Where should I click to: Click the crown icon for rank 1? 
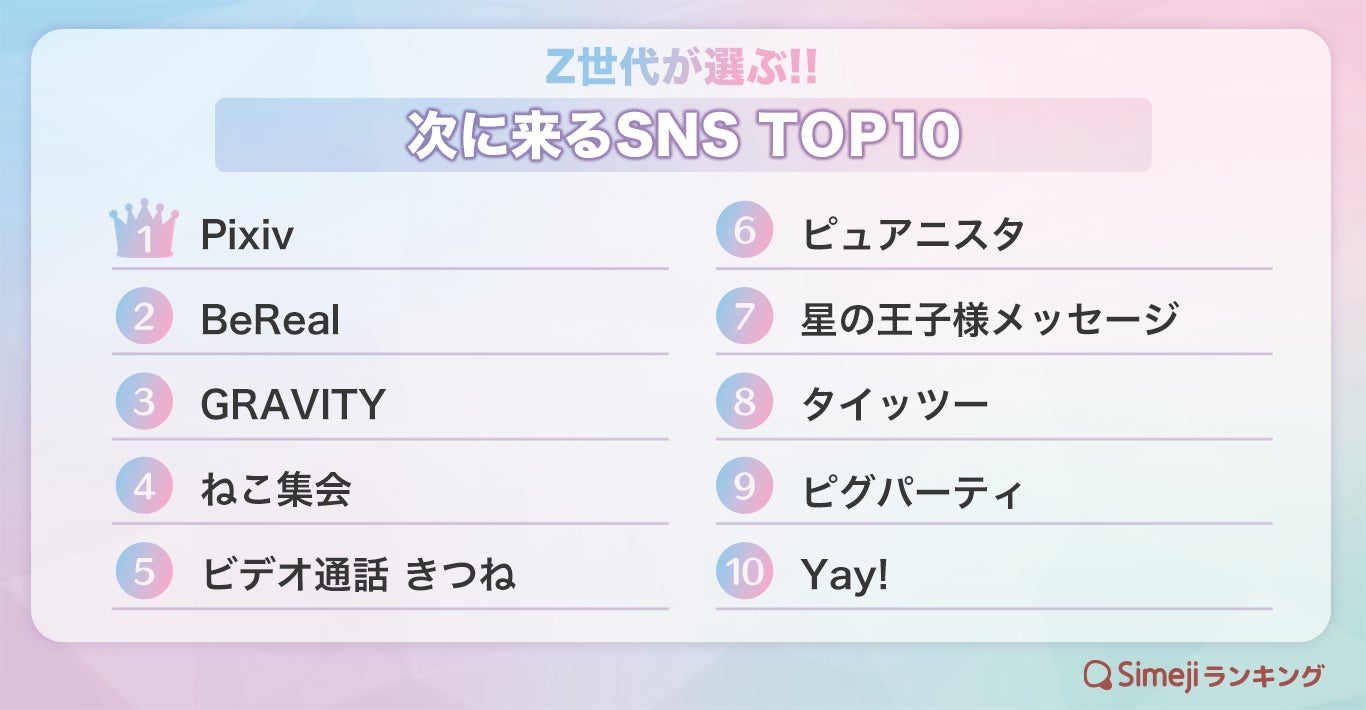(x=144, y=230)
